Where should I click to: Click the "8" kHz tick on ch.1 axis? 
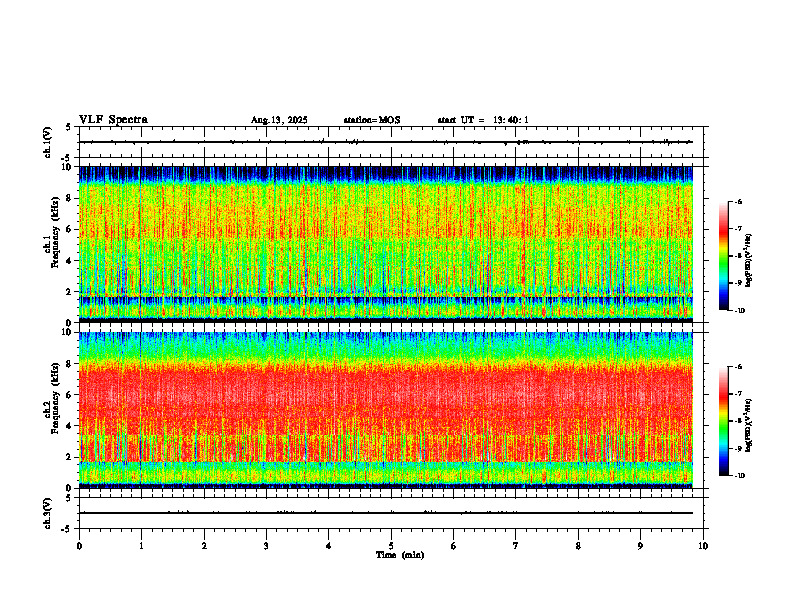pos(69,198)
